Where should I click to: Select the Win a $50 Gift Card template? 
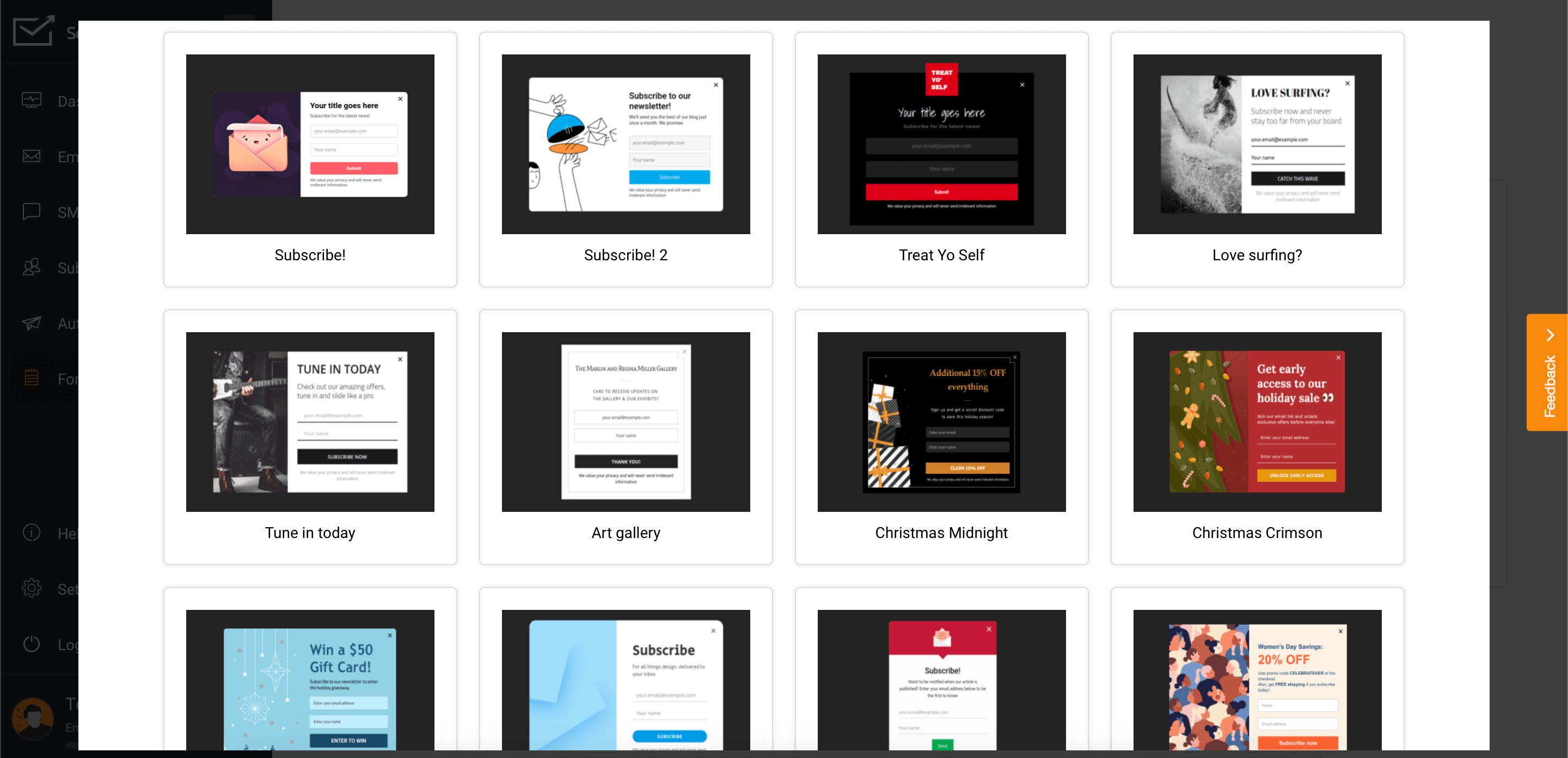pyautogui.click(x=310, y=670)
